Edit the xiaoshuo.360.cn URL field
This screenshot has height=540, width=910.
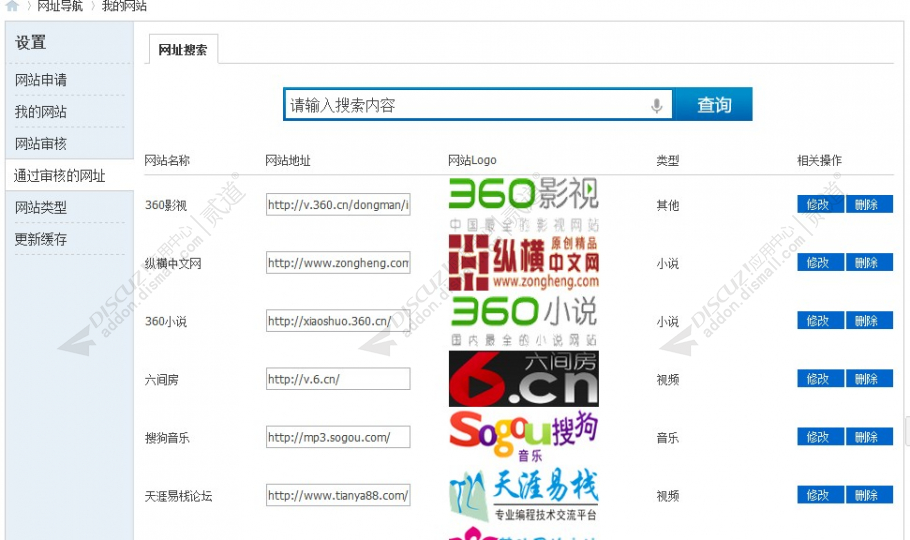click(x=338, y=321)
